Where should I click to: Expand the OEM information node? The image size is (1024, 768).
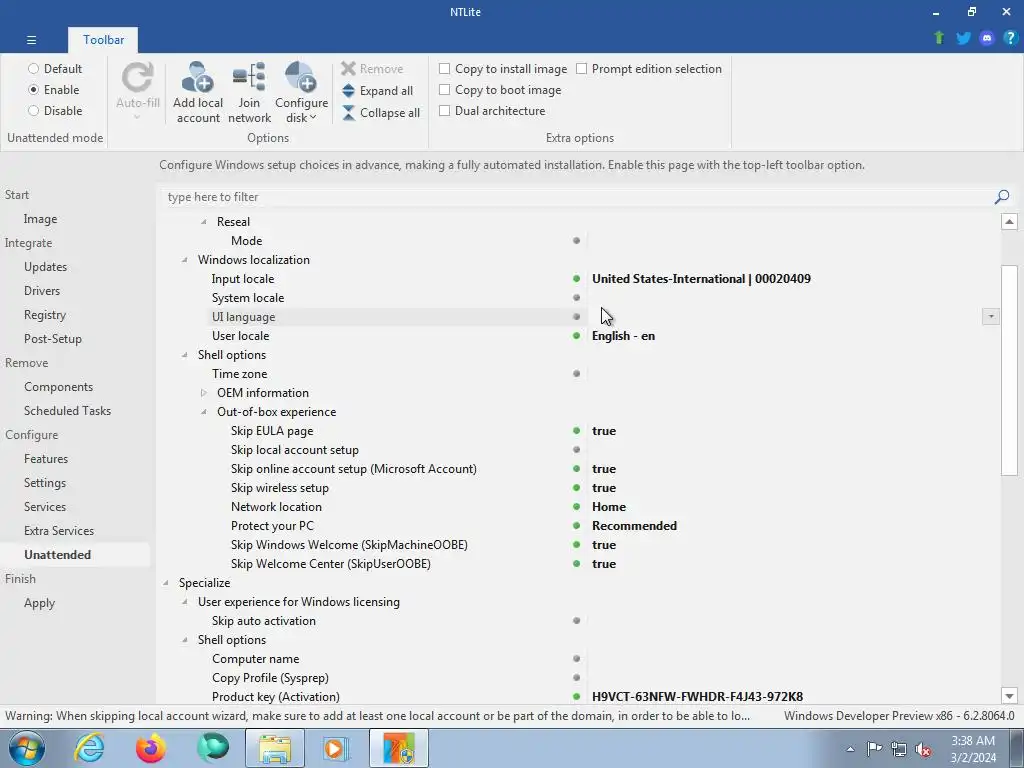point(204,393)
